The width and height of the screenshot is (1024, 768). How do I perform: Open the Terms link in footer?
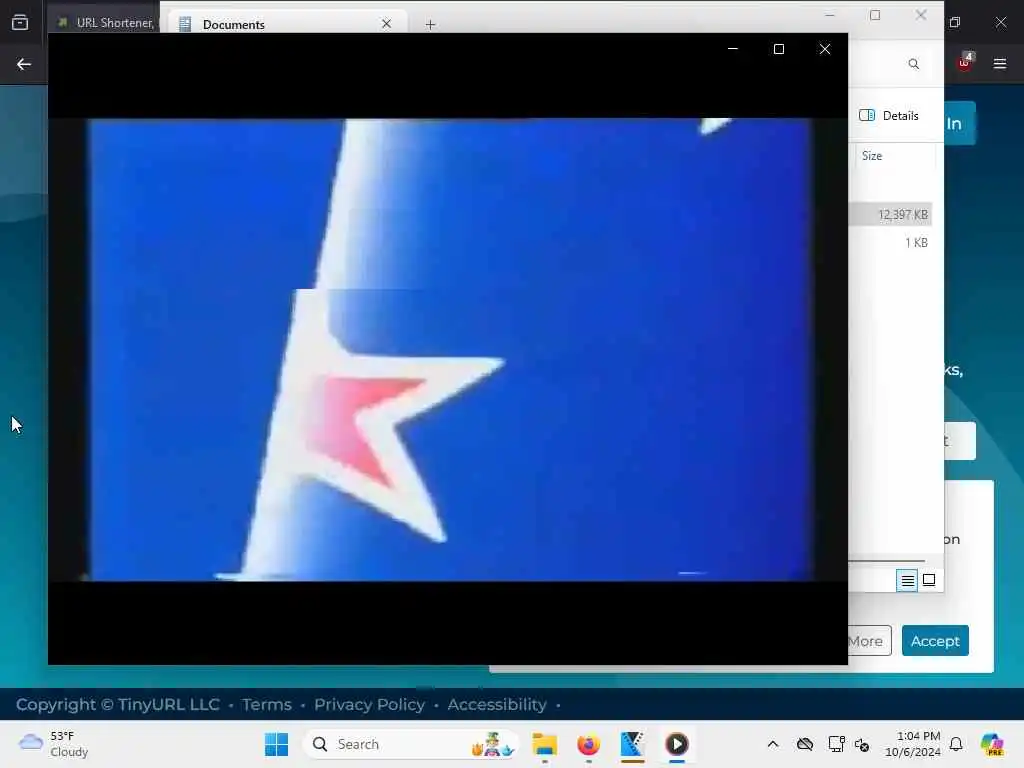pos(266,705)
